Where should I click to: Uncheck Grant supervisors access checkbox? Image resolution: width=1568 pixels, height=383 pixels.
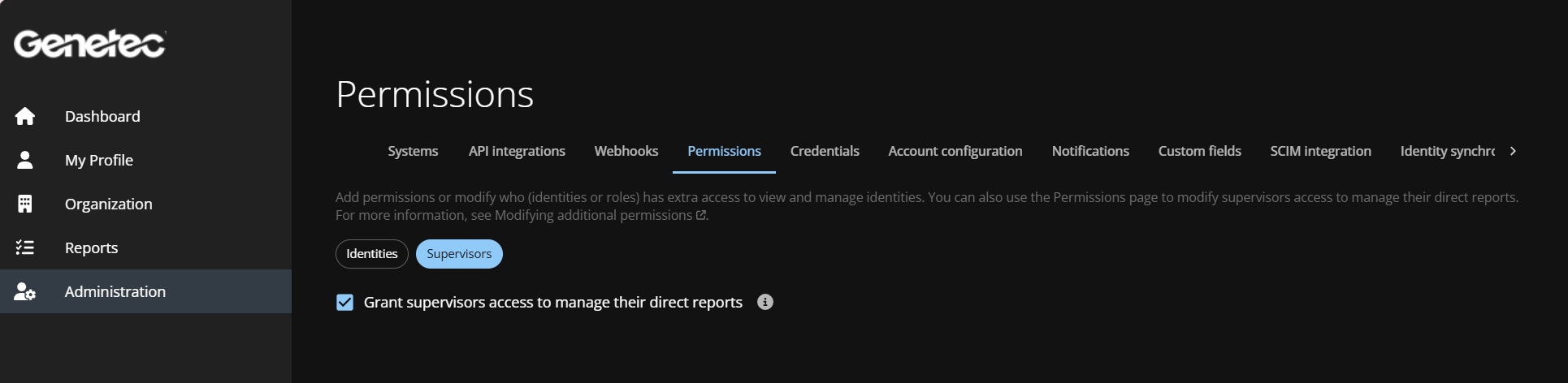345,303
